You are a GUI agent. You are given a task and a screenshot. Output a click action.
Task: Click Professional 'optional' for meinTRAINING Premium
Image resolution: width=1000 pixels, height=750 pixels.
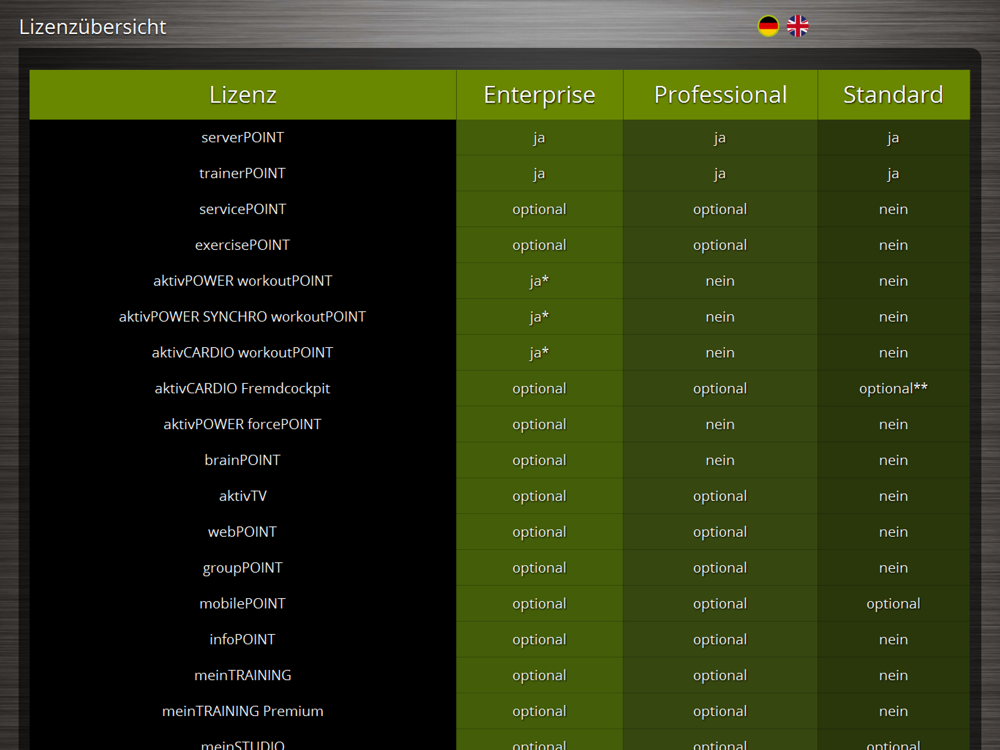pyautogui.click(x=720, y=711)
